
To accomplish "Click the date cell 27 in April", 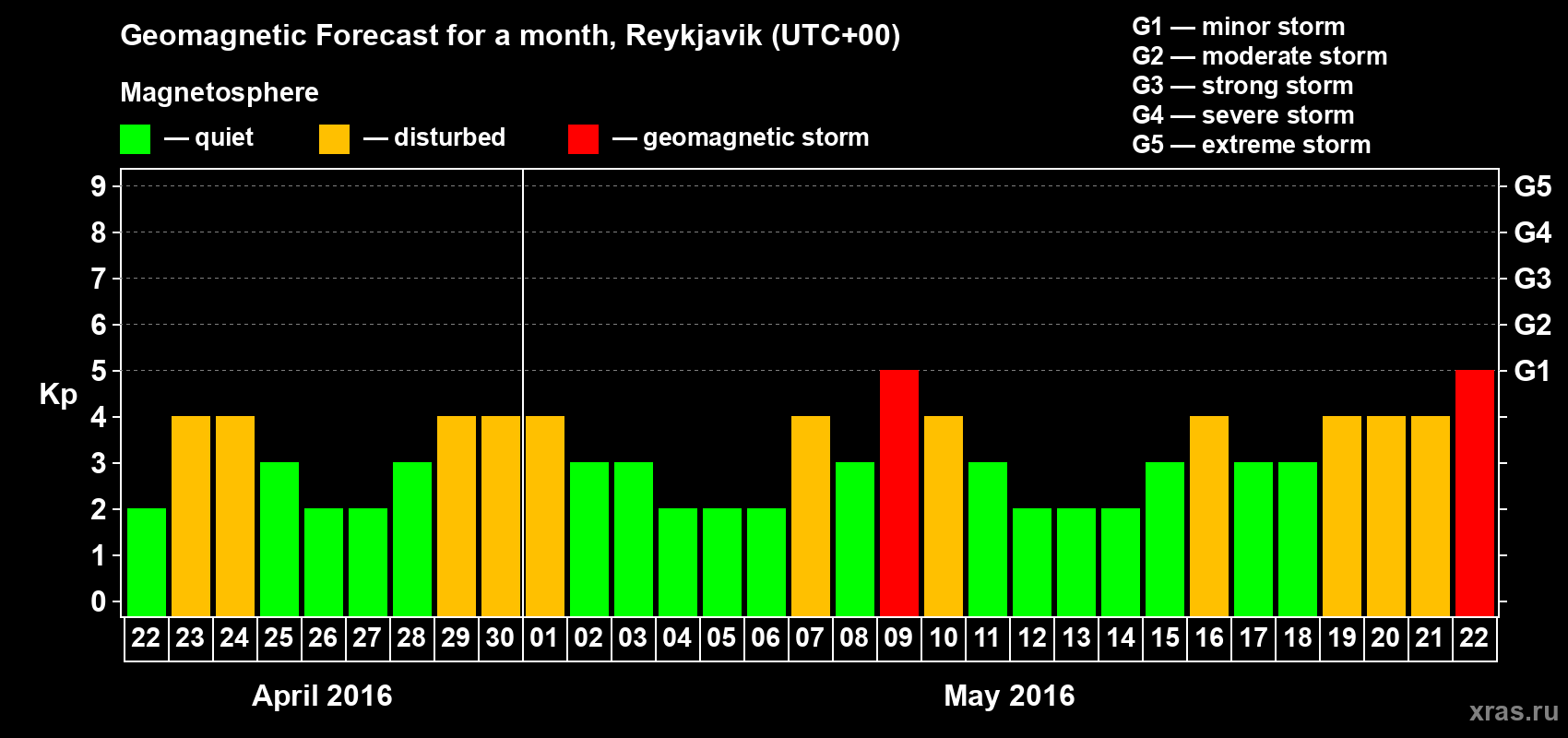I will (367, 638).
